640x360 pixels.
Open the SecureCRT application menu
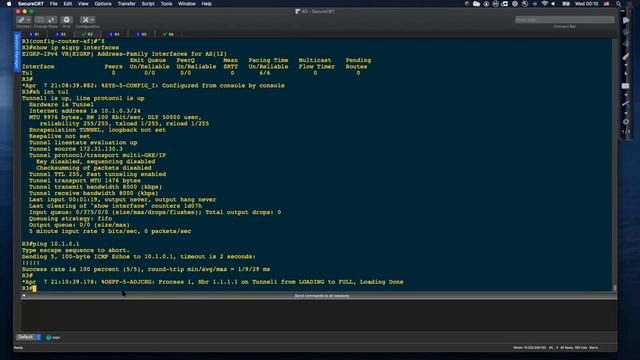(31, 4)
